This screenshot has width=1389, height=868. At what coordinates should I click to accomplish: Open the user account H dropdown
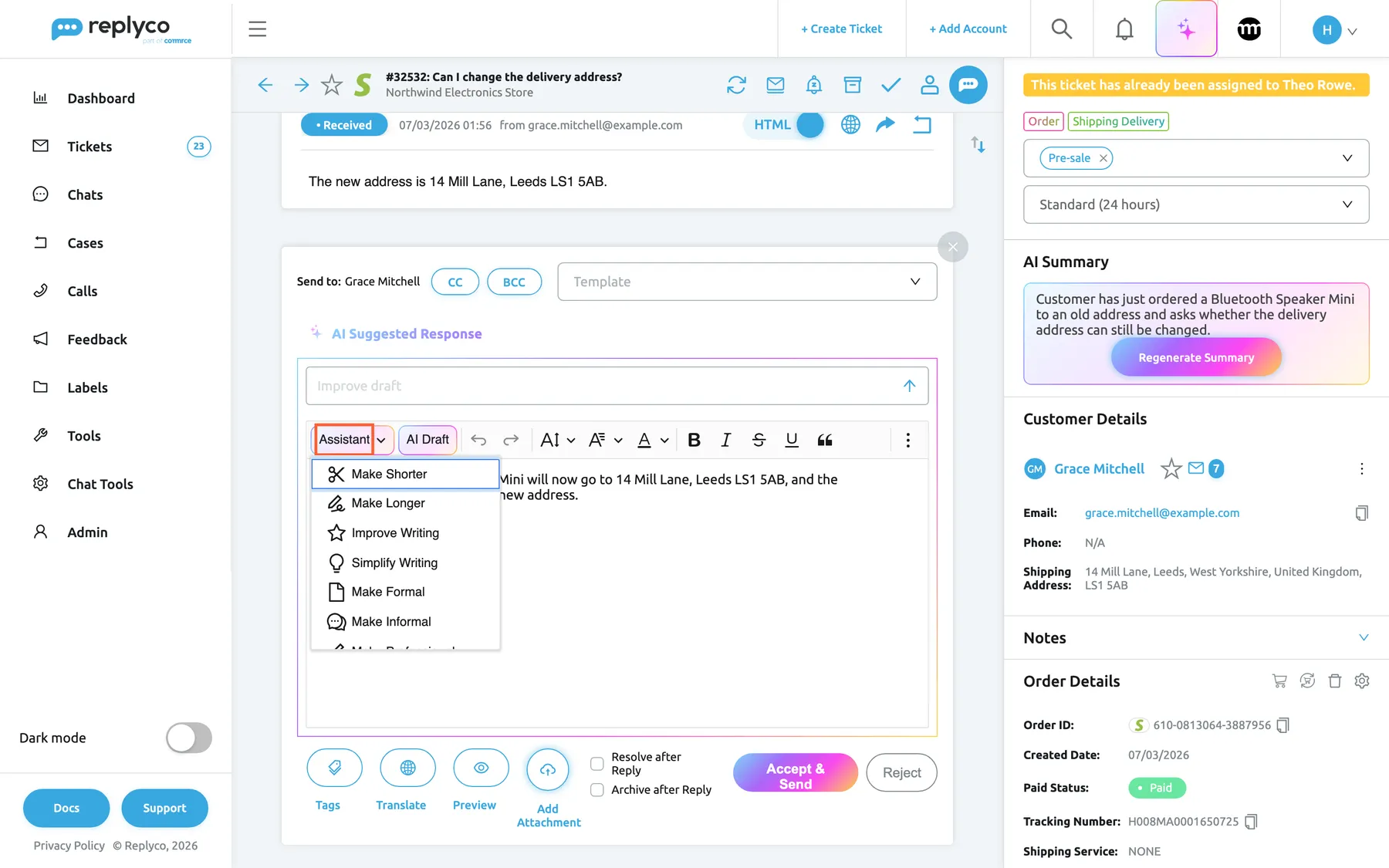tap(1335, 30)
